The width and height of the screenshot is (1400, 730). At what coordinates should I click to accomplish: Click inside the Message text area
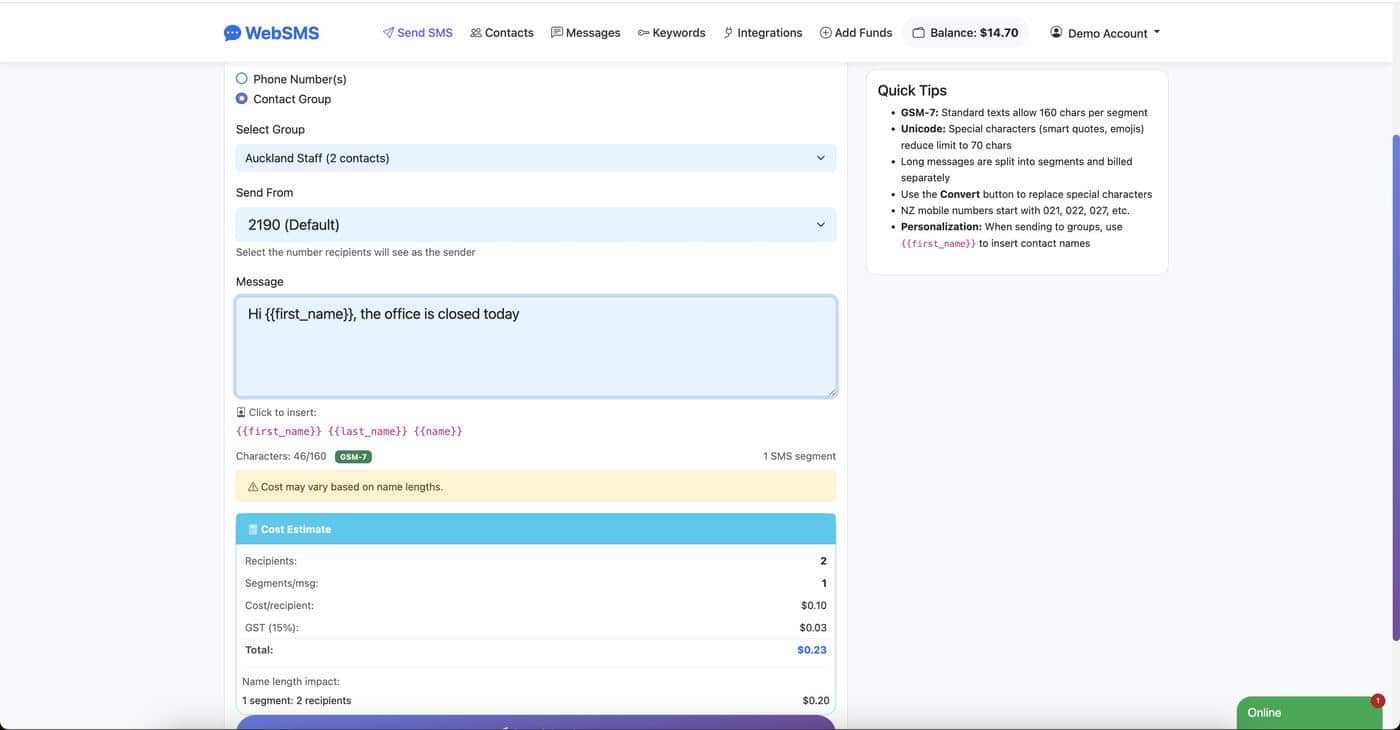(535, 350)
